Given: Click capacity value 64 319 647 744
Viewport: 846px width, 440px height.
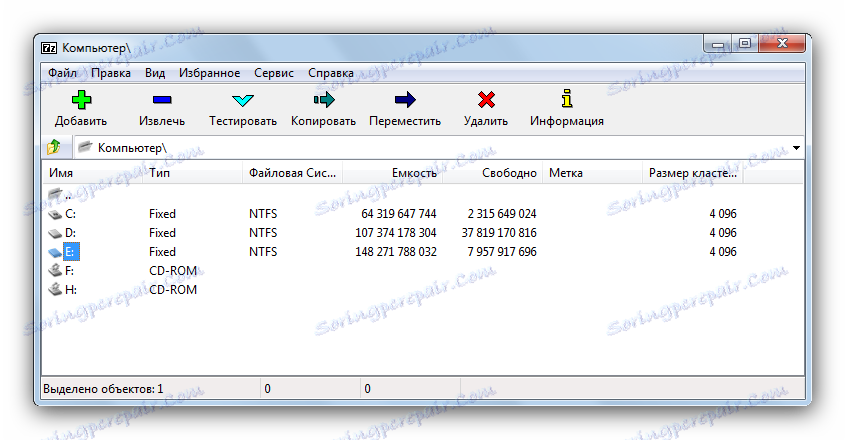Looking at the screenshot, I should pos(399,214).
